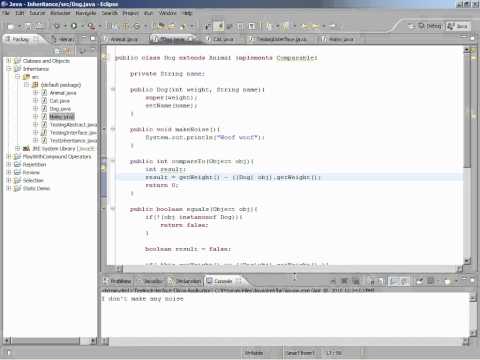The height and width of the screenshot is (360, 480).
Task: Collapse the default package node
Action: coord(26,85)
